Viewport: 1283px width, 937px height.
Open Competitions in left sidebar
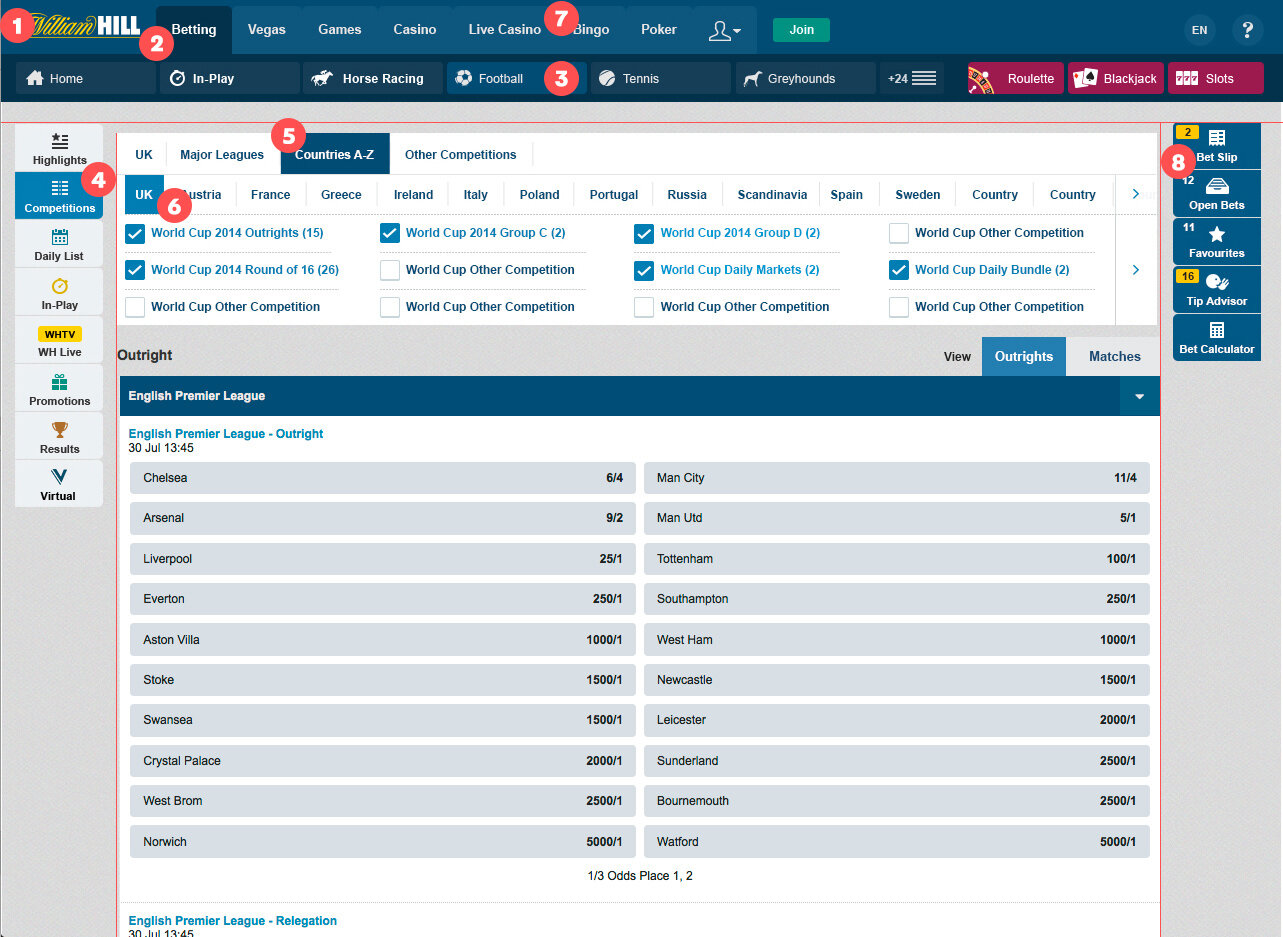click(x=59, y=196)
